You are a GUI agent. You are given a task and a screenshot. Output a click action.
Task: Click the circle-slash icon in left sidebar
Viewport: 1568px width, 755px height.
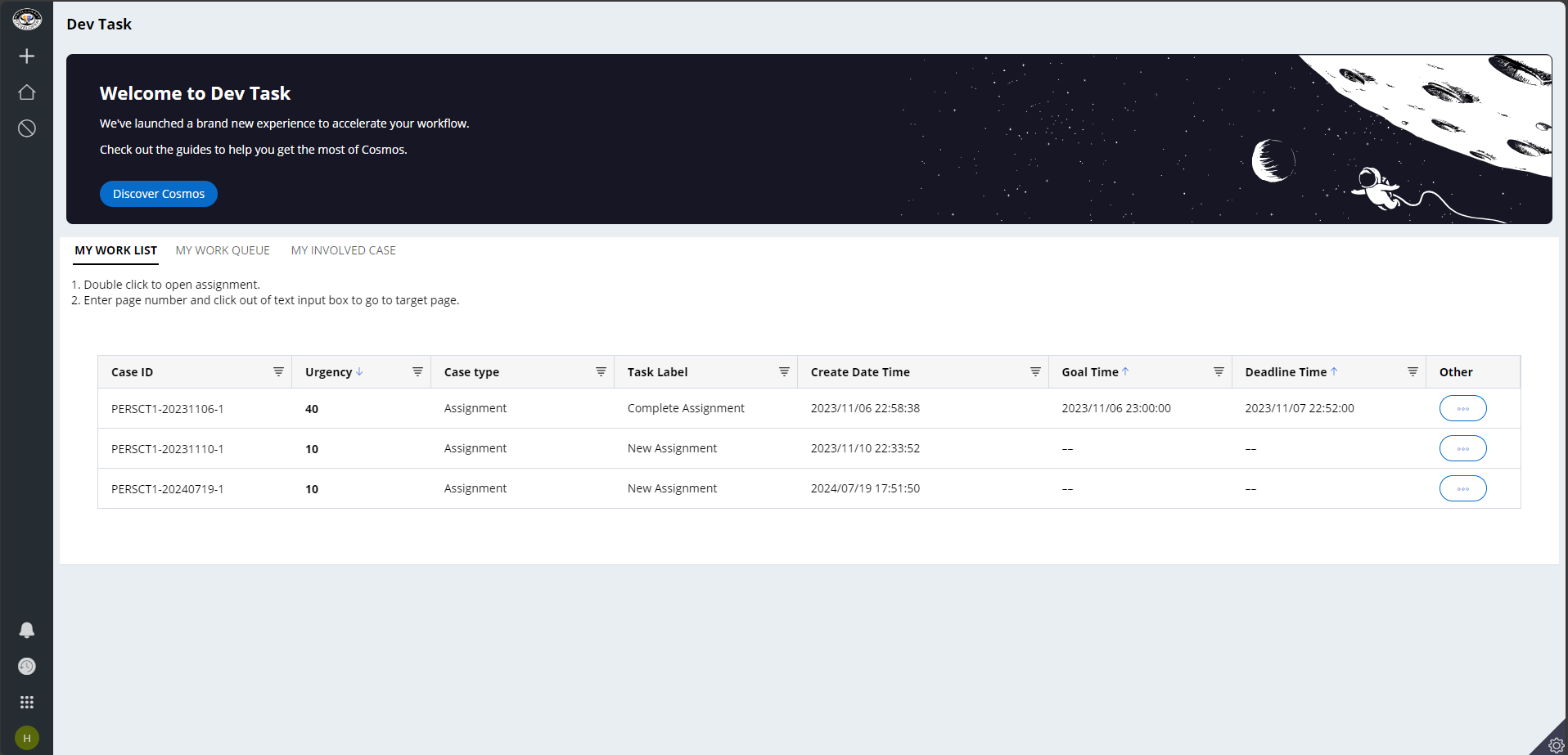(x=27, y=128)
